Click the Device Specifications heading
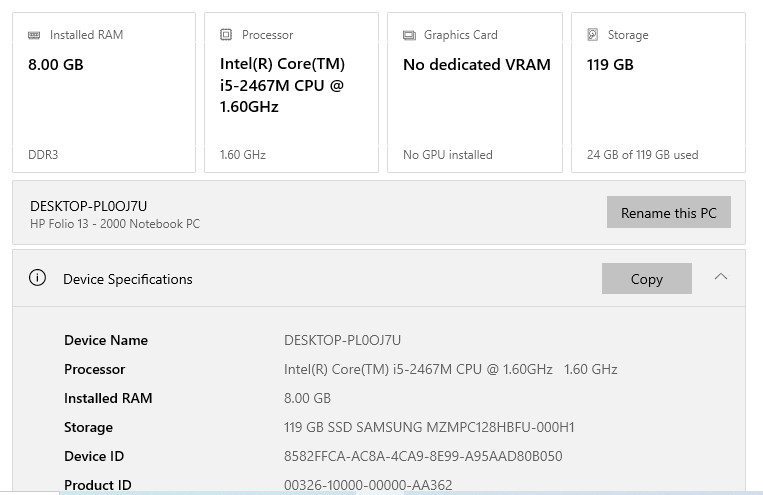 point(128,279)
